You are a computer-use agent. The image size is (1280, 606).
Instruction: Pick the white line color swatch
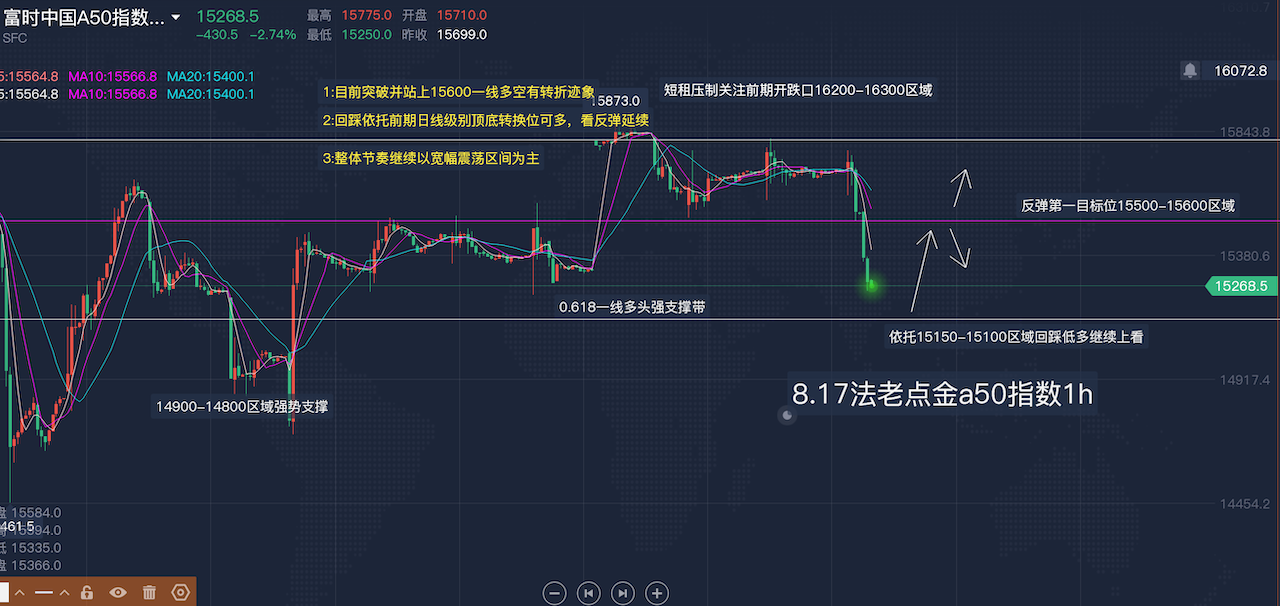coord(4,592)
